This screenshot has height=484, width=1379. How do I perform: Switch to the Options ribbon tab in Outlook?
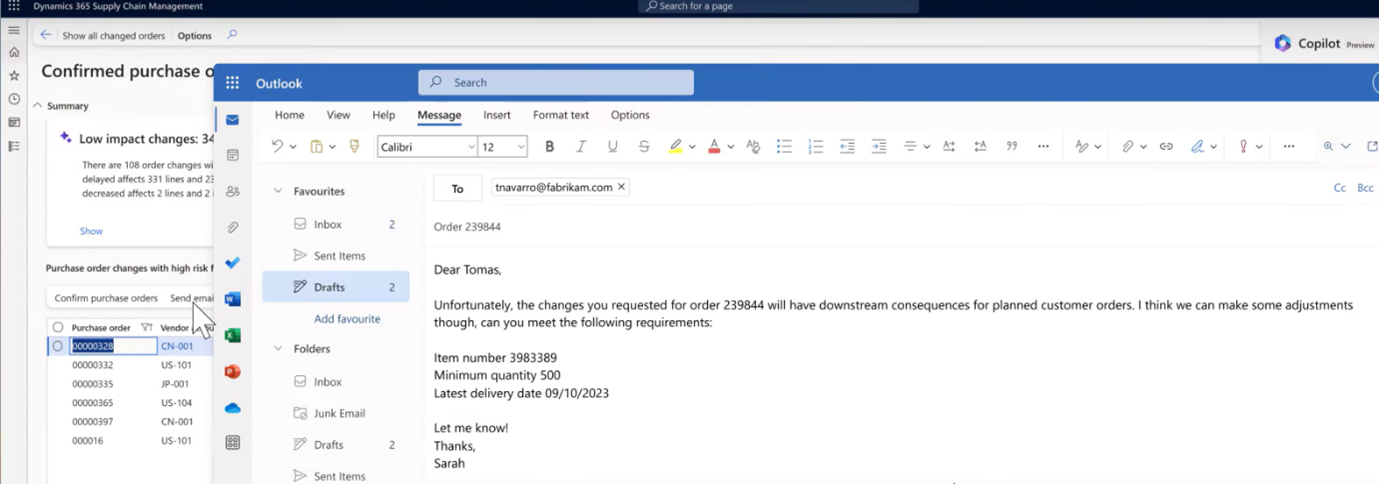pos(630,115)
